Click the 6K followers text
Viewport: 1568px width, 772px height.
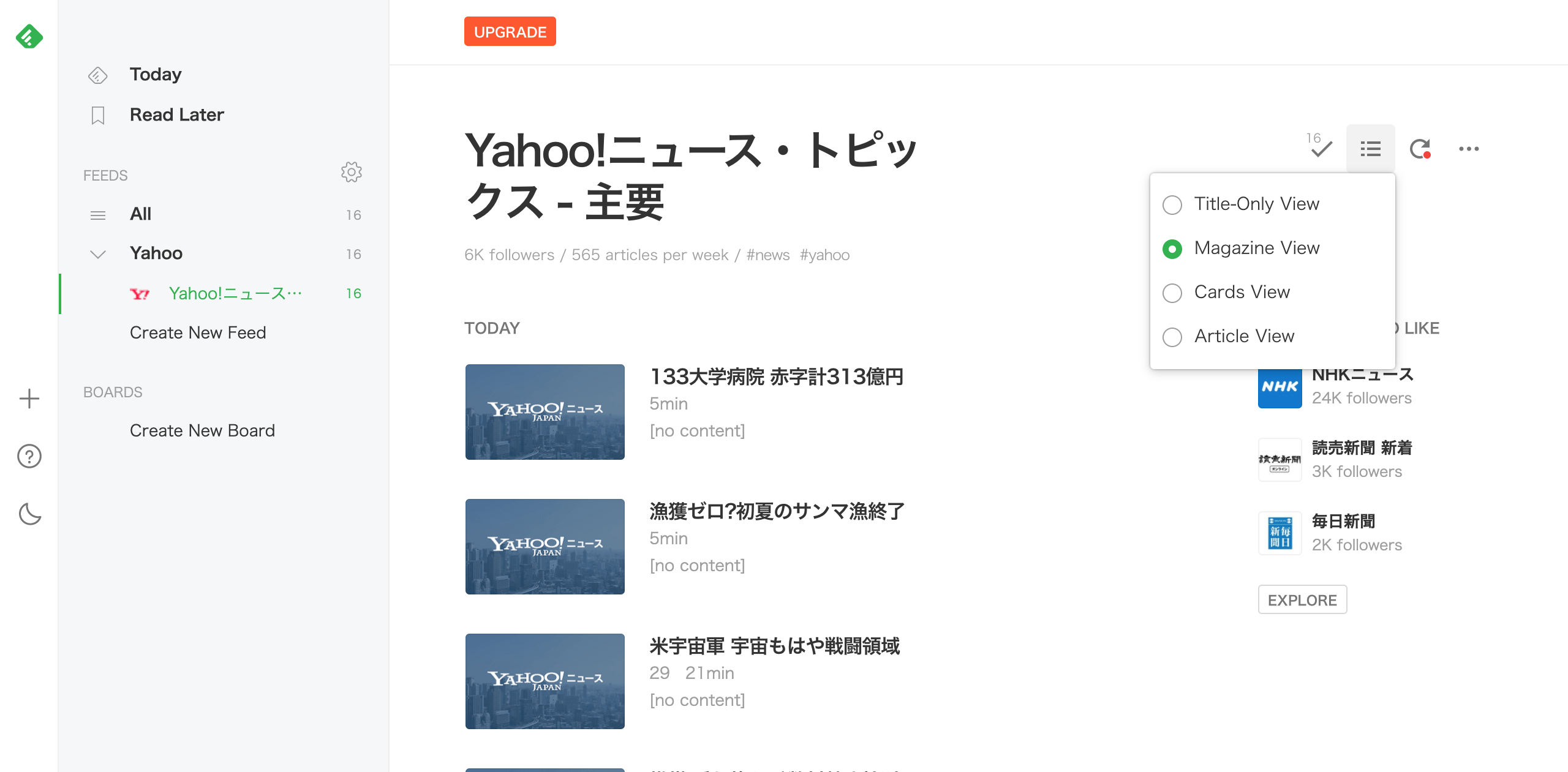click(x=509, y=255)
